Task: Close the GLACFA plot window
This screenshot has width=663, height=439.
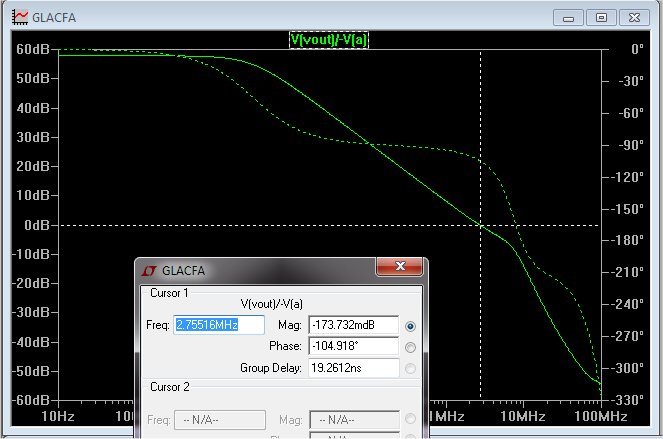Action: pyautogui.click(x=634, y=18)
